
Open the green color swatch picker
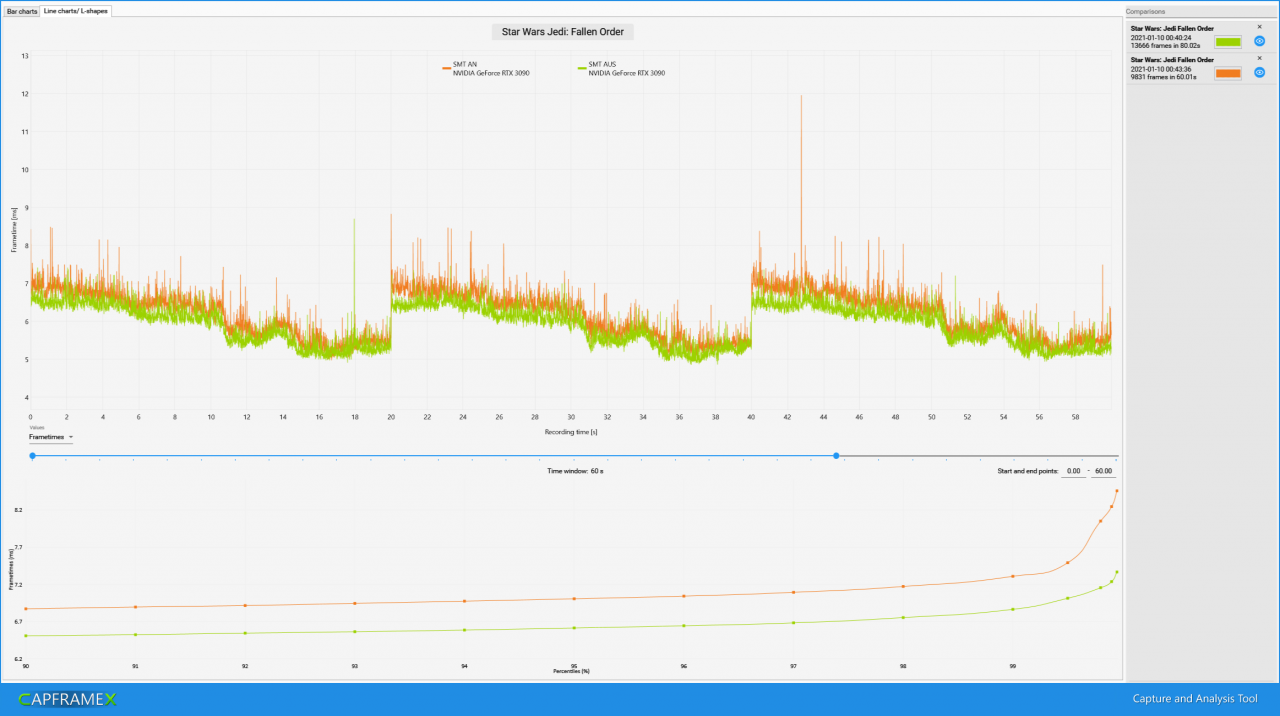coord(1228,42)
